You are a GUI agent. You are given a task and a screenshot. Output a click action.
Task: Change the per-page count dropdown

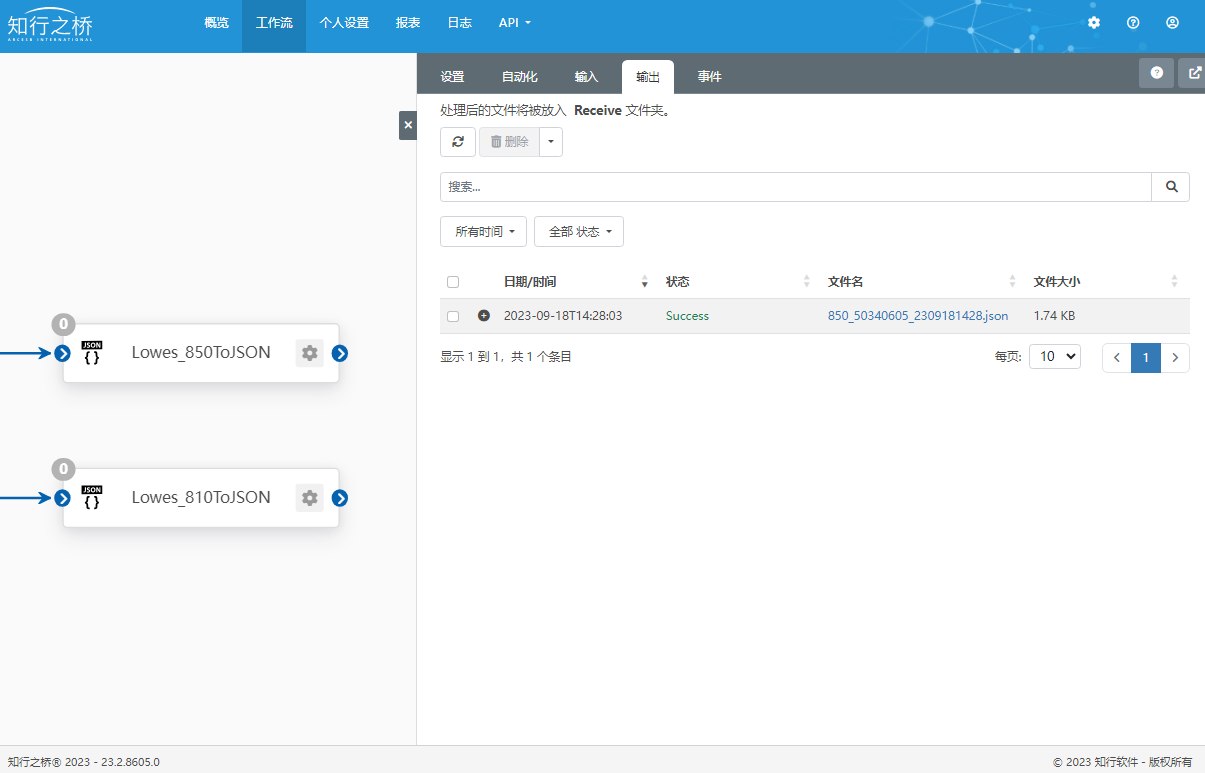click(1055, 357)
